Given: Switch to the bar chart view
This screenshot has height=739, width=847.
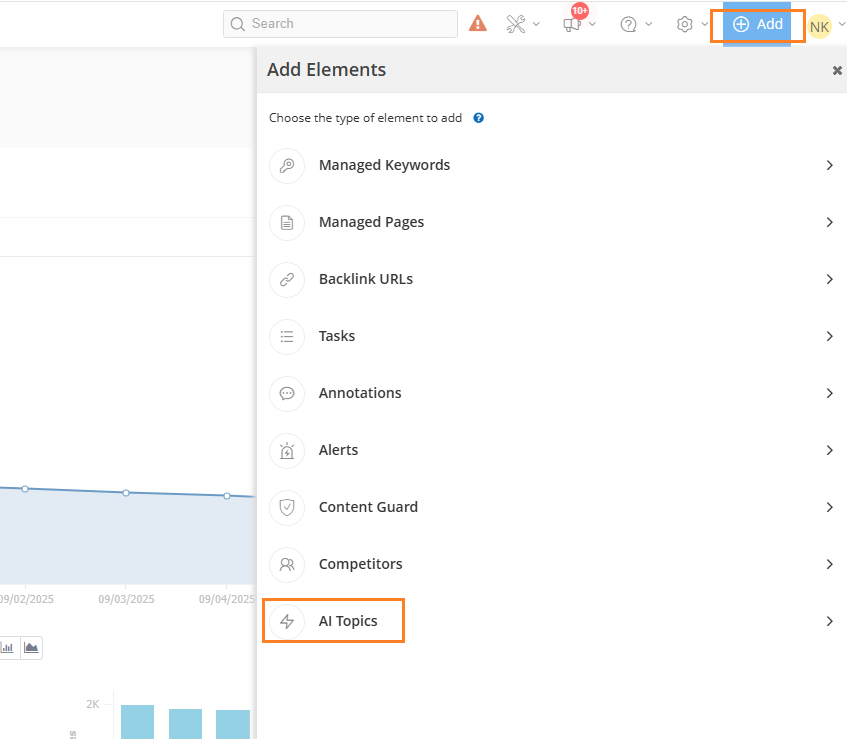Looking at the screenshot, I should (x=8, y=648).
